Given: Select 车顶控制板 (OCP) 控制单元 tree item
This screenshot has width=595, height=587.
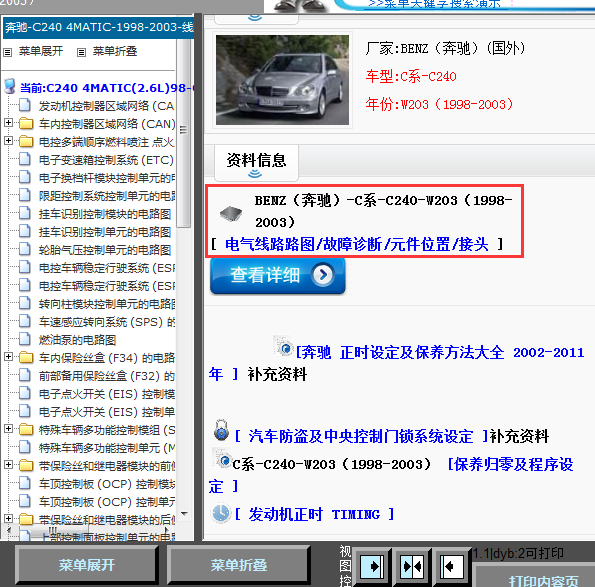Looking at the screenshot, I should tap(107, 501).
